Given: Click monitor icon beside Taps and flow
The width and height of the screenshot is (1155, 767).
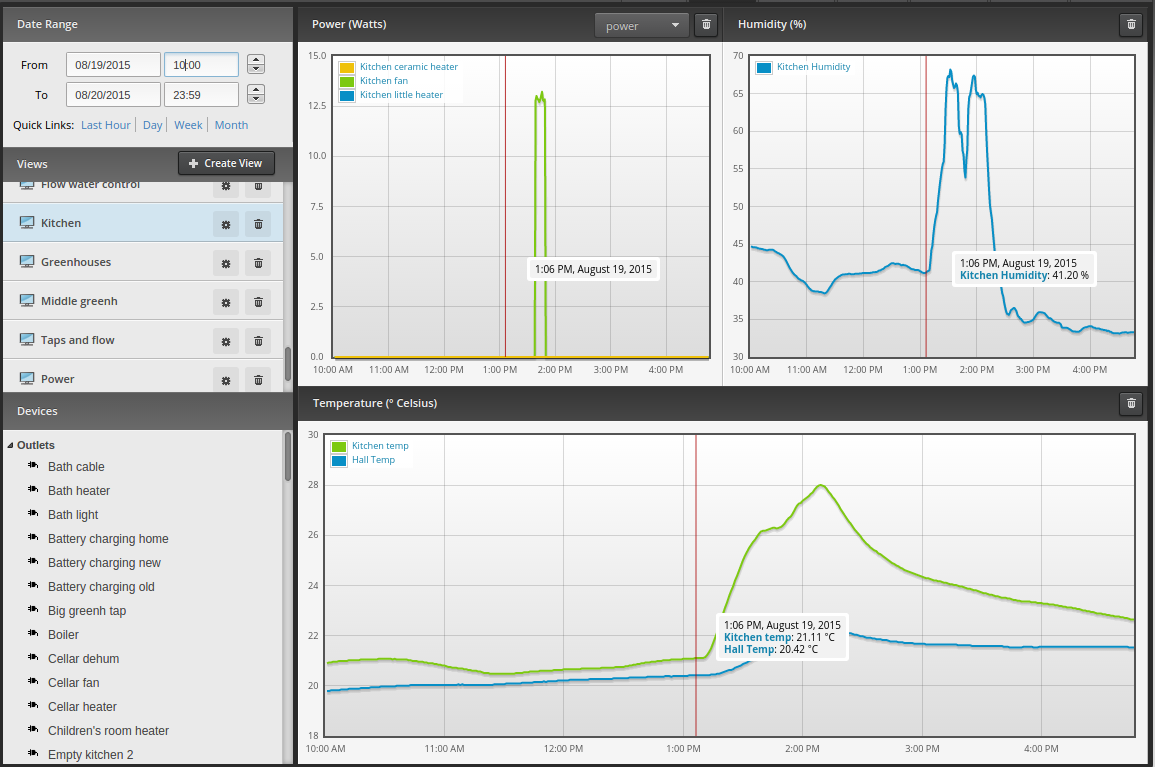Looking at the screenshot, I should coord(27,340).
